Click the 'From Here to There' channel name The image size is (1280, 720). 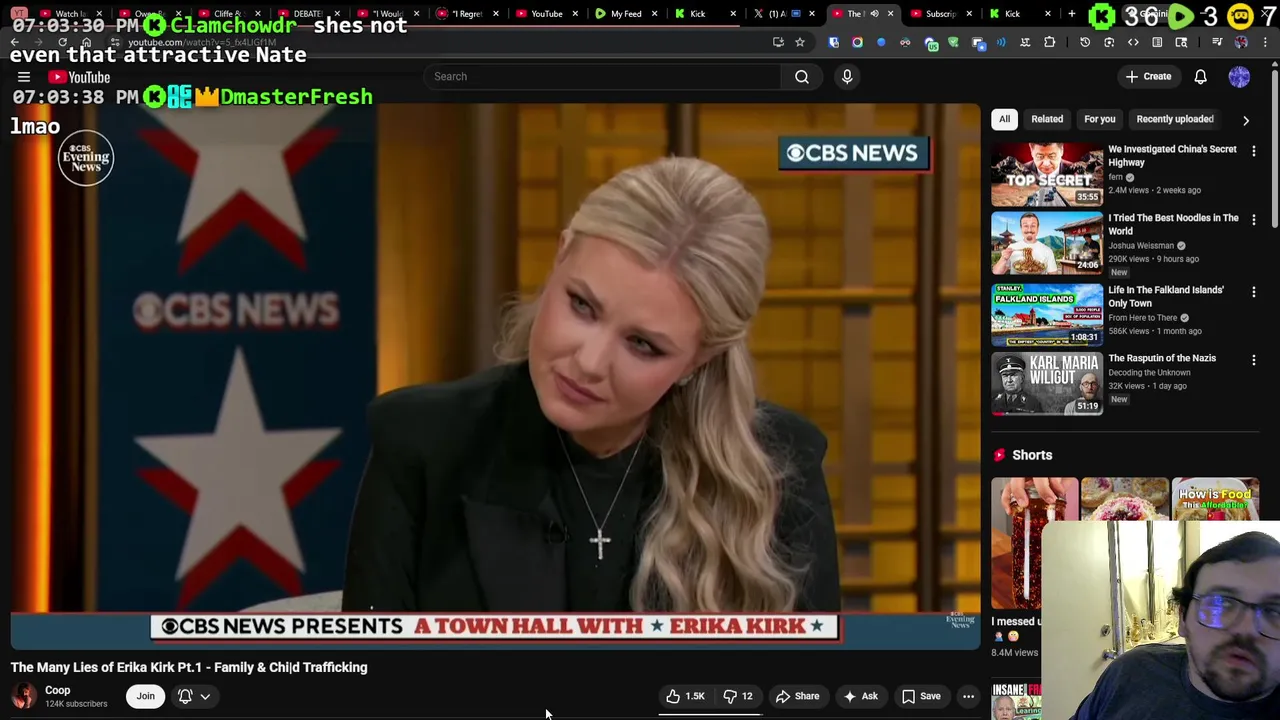(x=1142, y=318)
